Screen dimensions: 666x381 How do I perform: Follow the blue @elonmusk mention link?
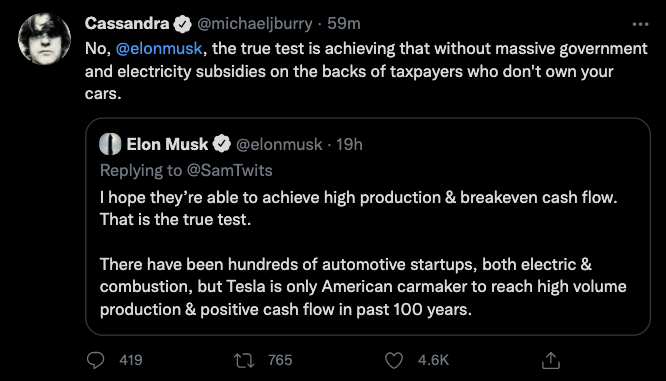coord(159,48)
